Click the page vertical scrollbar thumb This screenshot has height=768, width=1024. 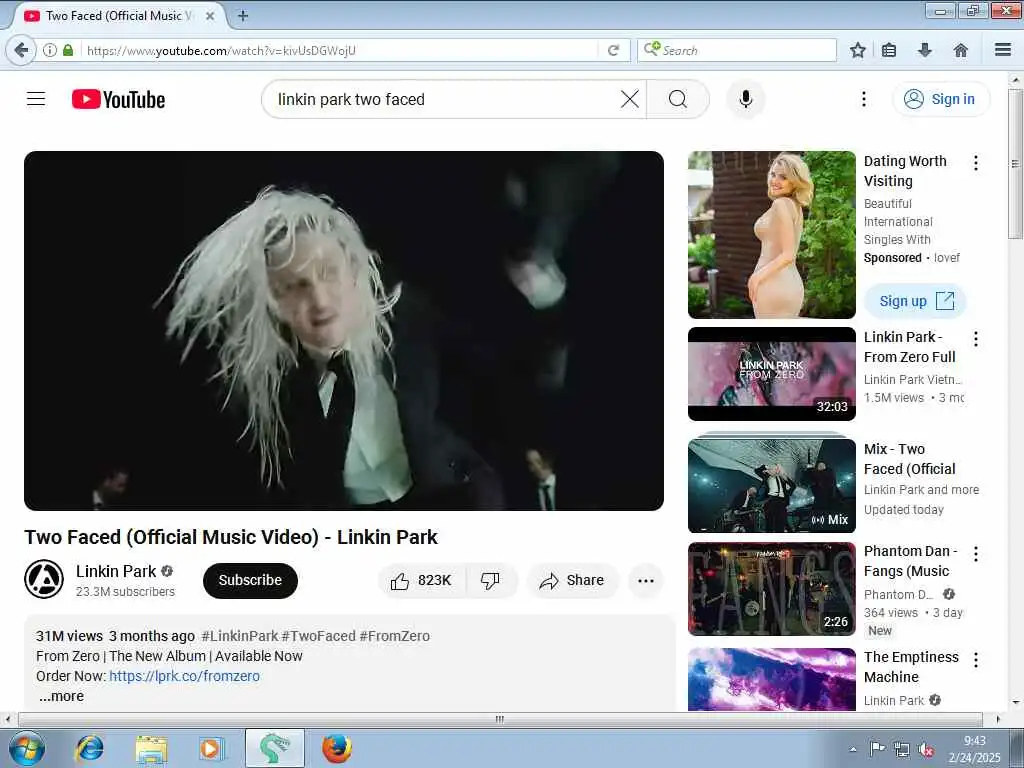(x=1015, y=163)
